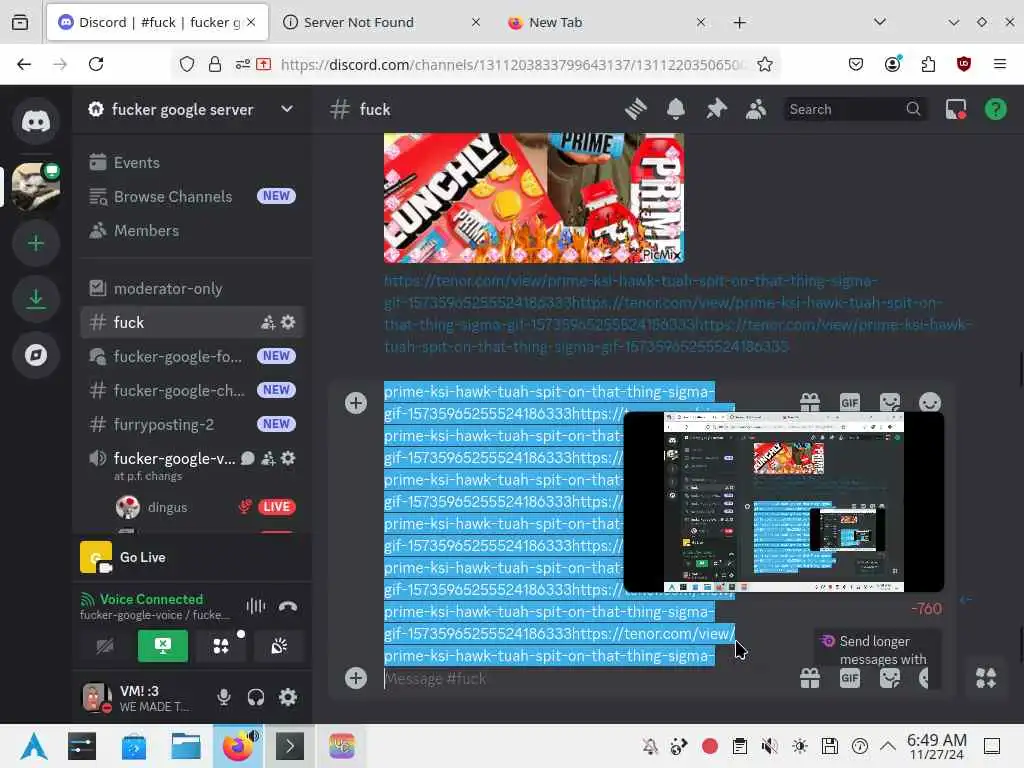Toggle muted volume icon in system tray
This screenshot has height=768, width=1024.
pyautogui.click(x=769, y=746)
